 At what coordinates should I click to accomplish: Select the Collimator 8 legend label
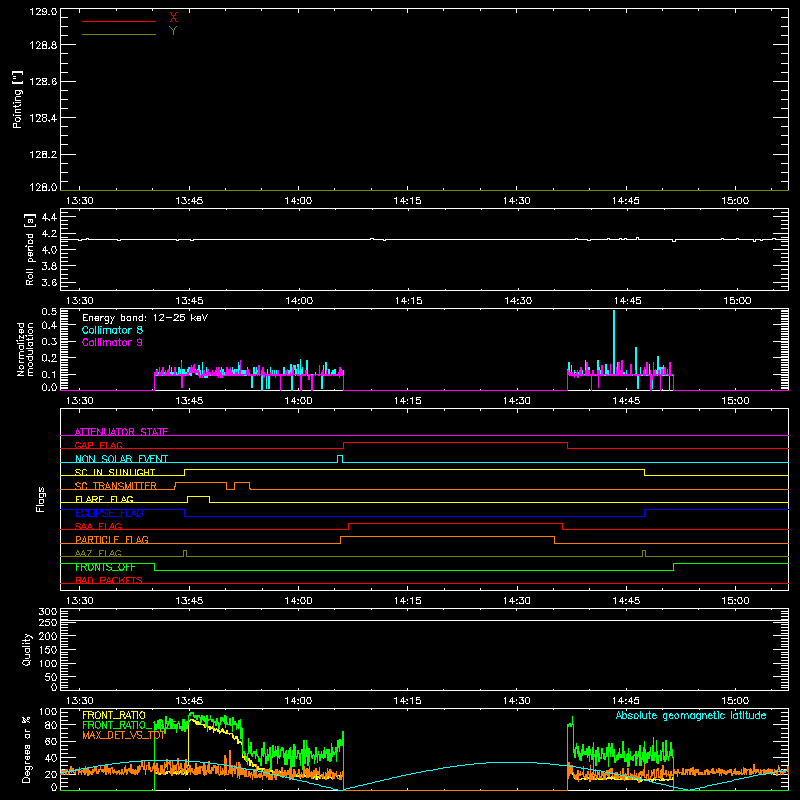tap(112, 330)
